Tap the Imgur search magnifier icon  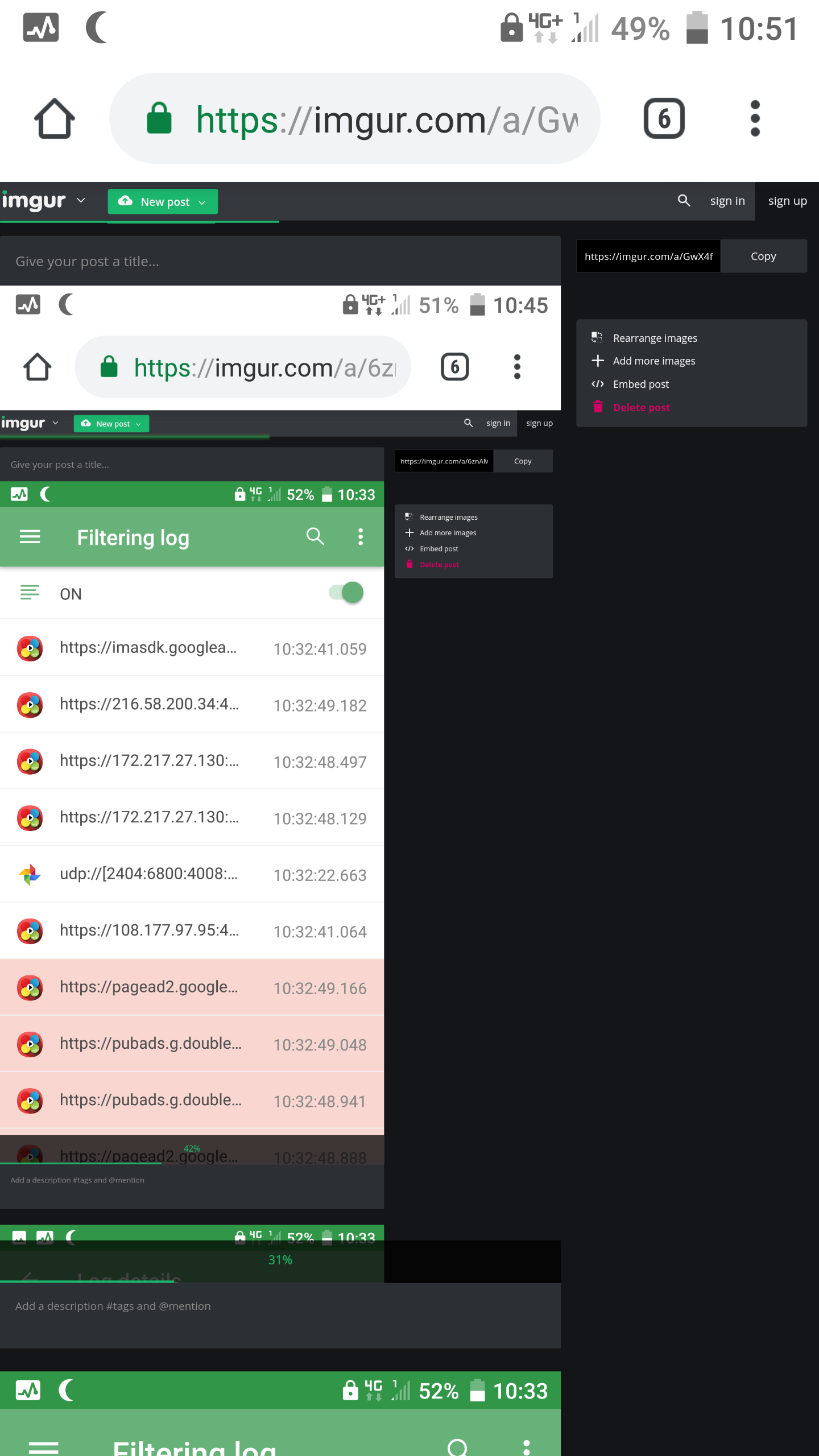[x=684, y=201]
